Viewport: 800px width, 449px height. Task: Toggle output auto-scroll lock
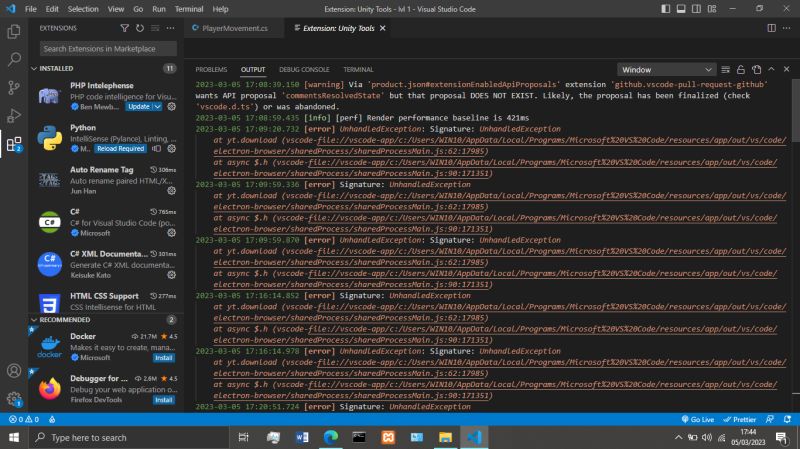pos(741,69)
